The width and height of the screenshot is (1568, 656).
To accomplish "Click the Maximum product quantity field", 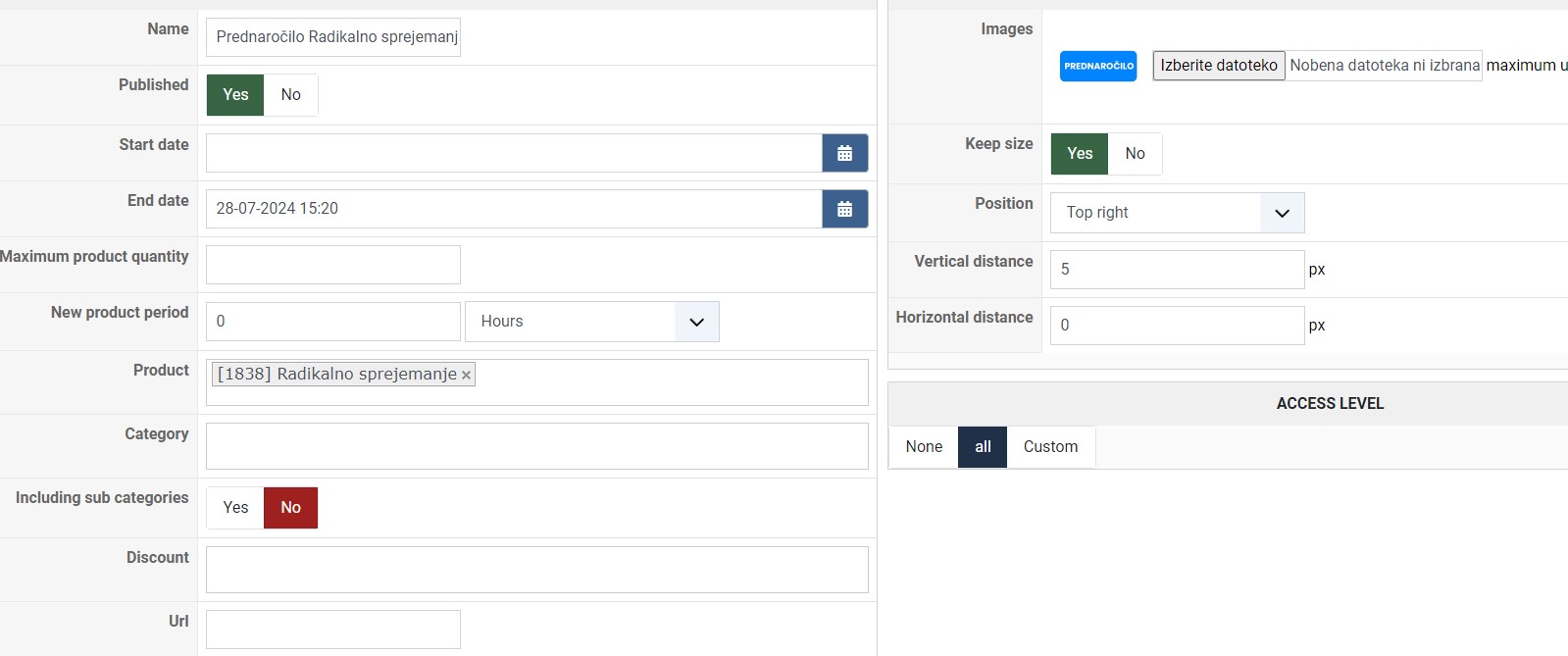I will (x=333, y=265).
